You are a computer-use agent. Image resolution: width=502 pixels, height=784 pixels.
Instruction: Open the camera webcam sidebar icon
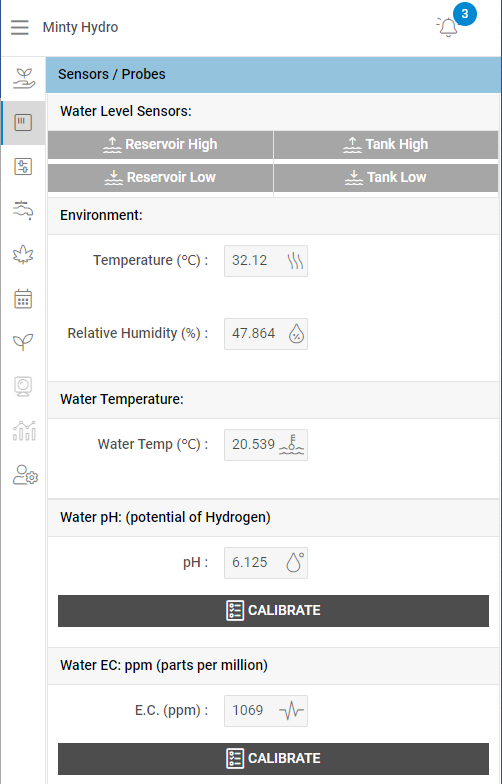pos(24,386)
